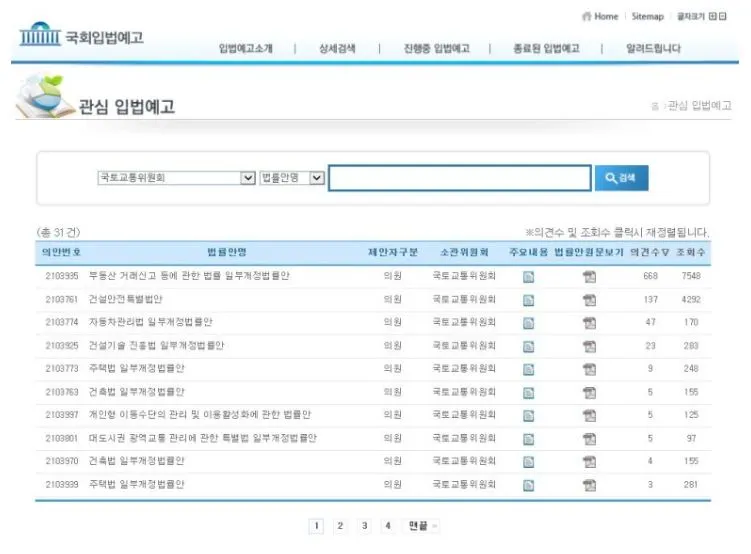751x554 pixels.
Task: Click view count 4292
Action: coord(691,299)
